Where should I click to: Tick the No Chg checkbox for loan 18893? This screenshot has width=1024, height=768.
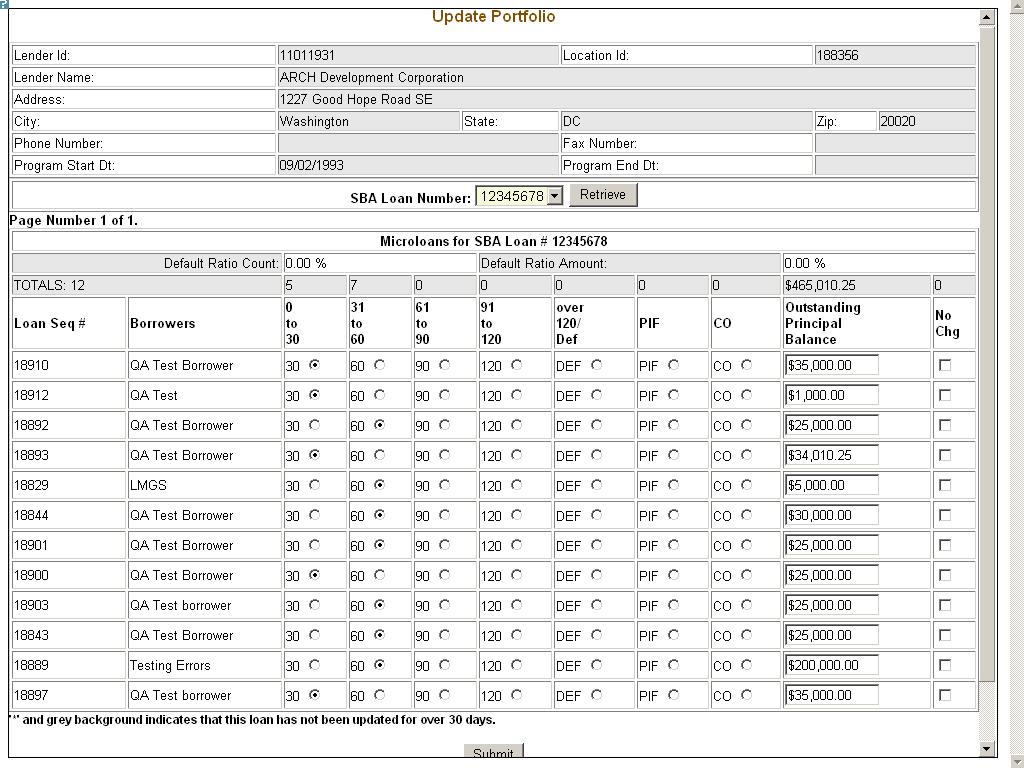[x=945, y=455]
